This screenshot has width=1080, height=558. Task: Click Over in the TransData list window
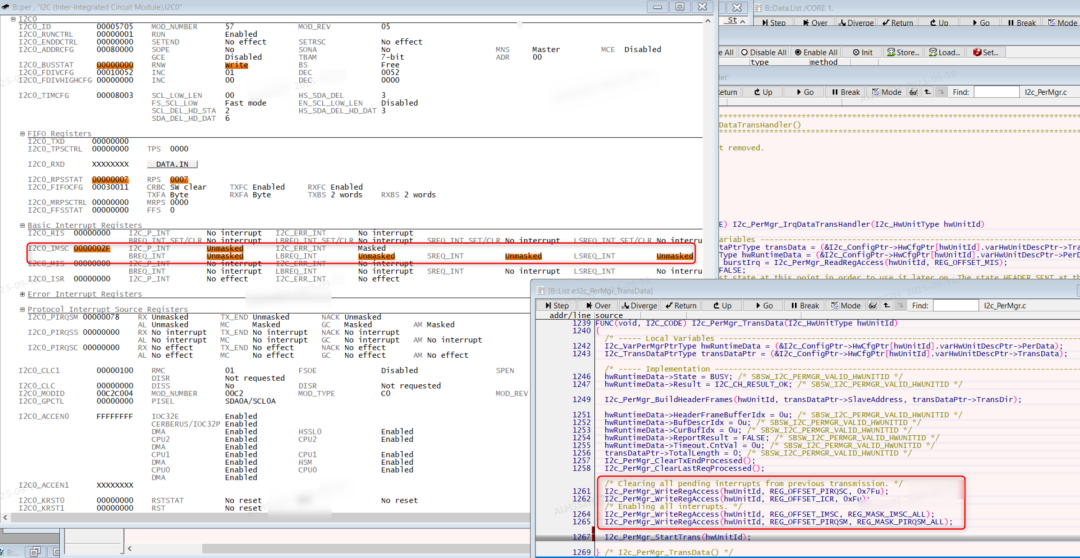(597, 305)
